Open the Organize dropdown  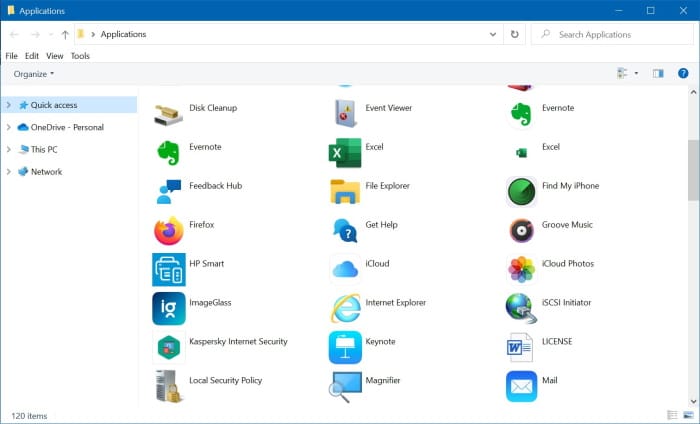[33, 74]
